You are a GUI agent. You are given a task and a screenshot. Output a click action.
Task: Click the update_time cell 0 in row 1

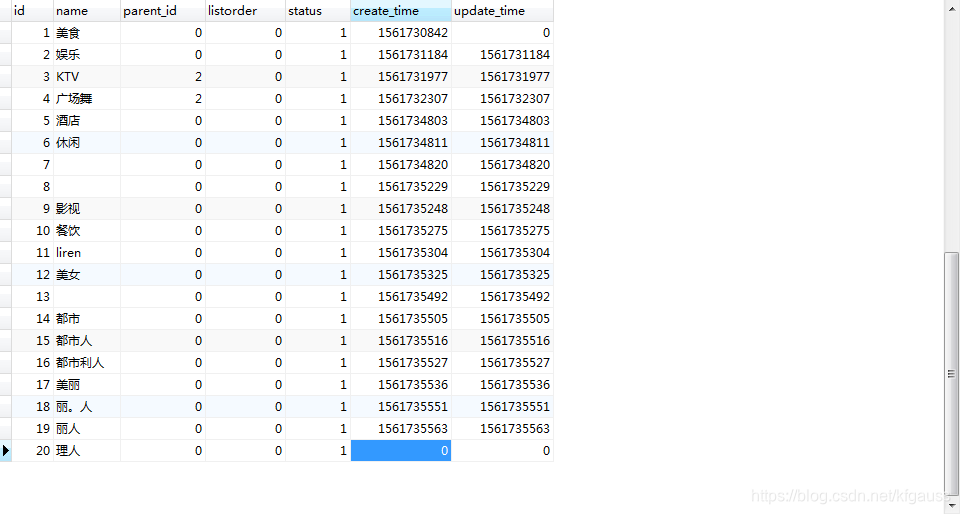coord(503,33)
